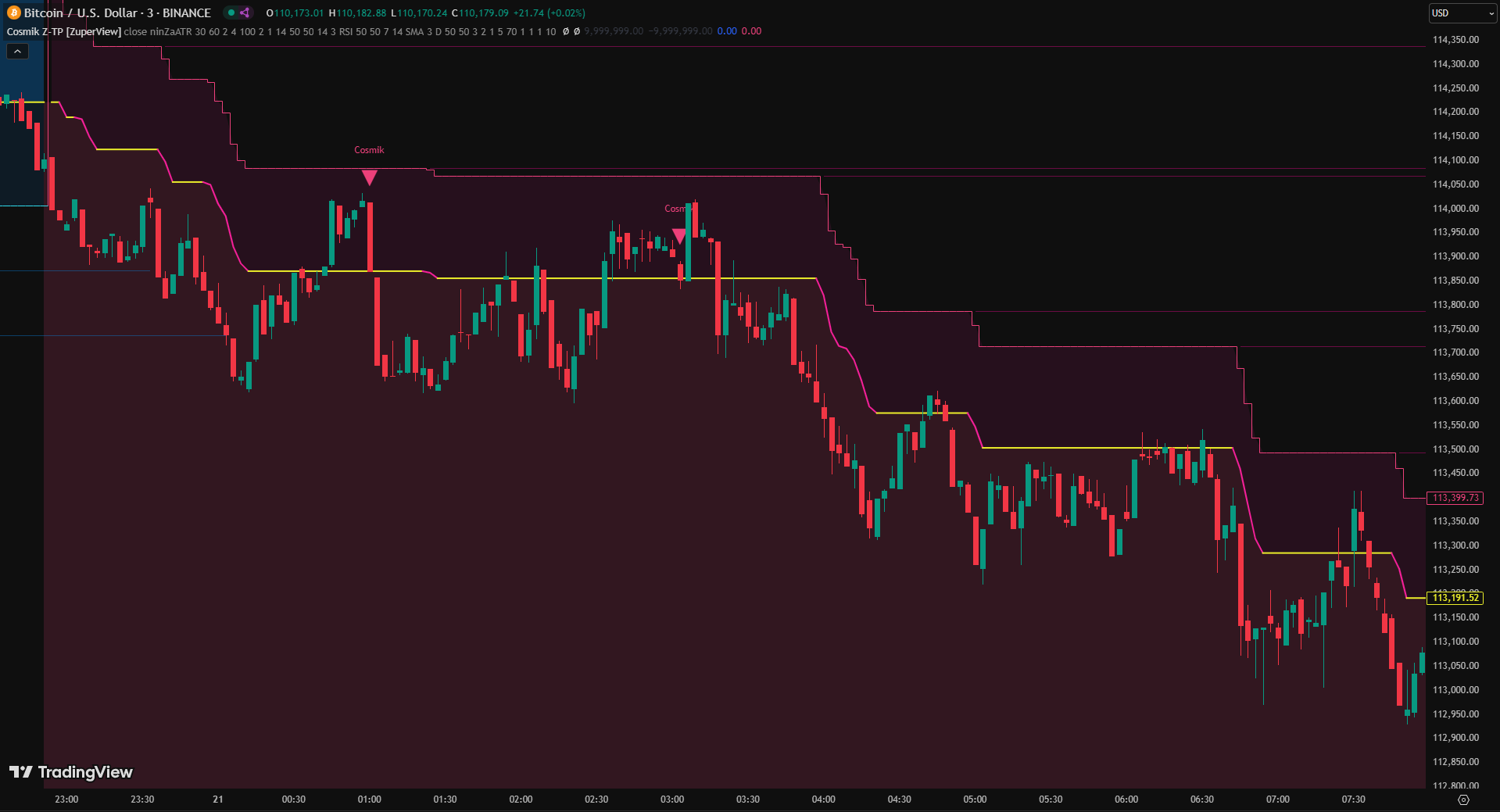This screenshot has width=1500, height=812.
Task: Select the Cosmik Z-TP [ZuperView] indicator label
Action: point(63,31)
